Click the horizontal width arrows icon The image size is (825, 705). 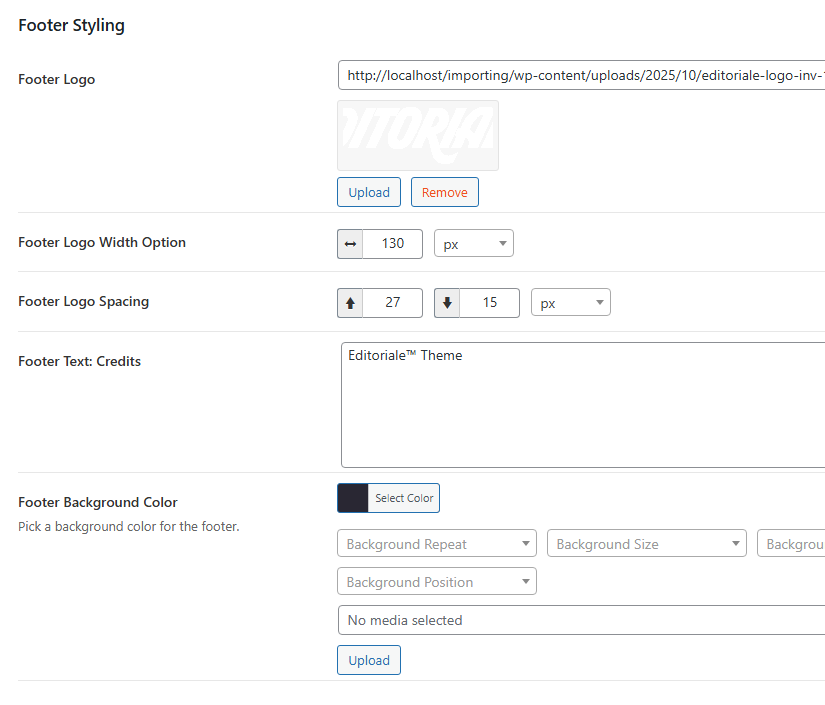pyautogui.click(x=350, y=244)
